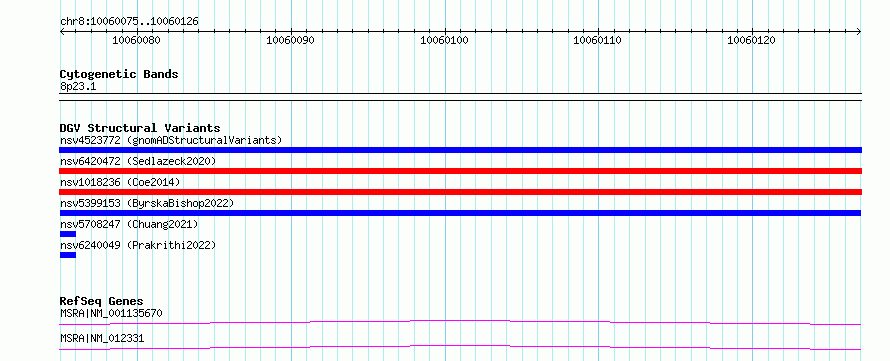Select the red bar under nsv6420472

[460, 171]
